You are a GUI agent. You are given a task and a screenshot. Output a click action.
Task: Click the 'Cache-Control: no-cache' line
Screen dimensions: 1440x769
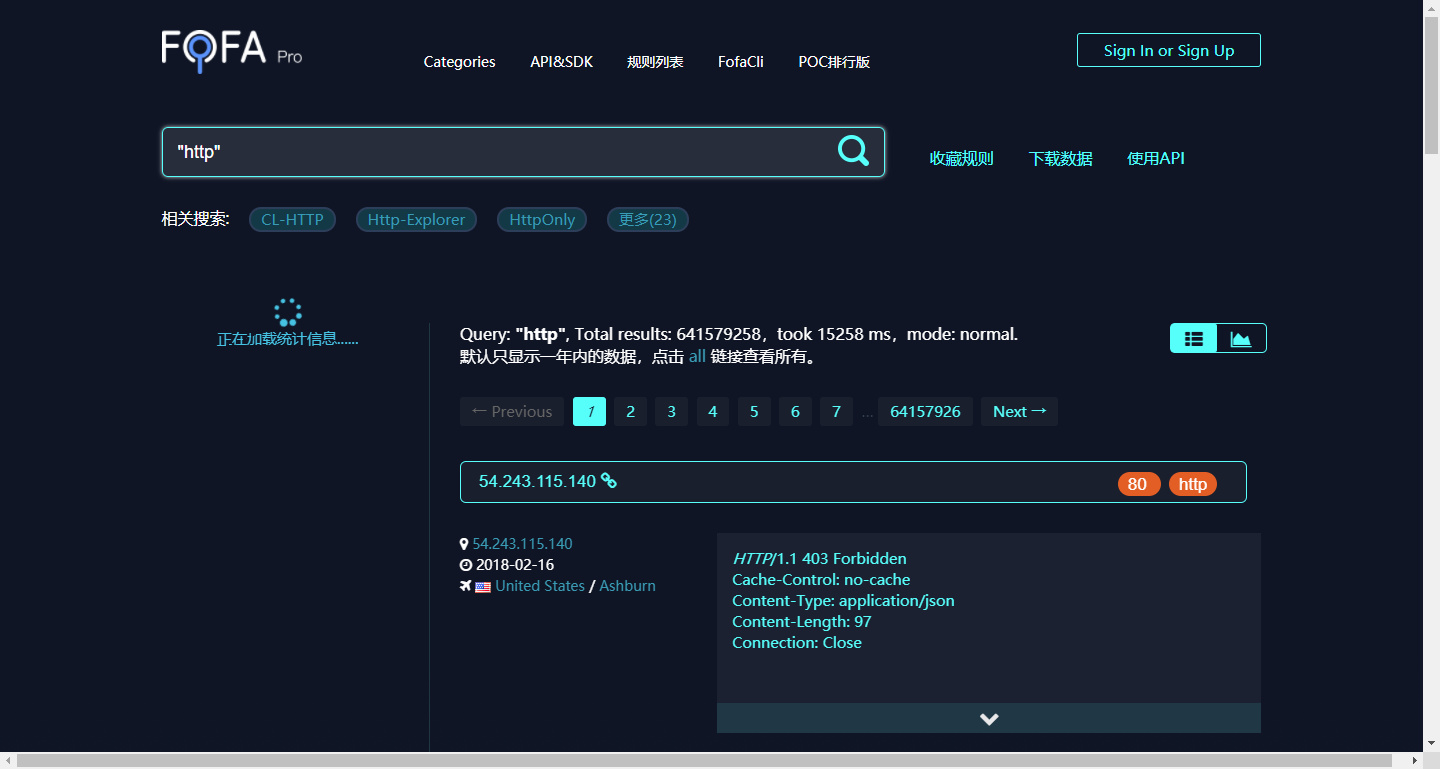point(821,579)
